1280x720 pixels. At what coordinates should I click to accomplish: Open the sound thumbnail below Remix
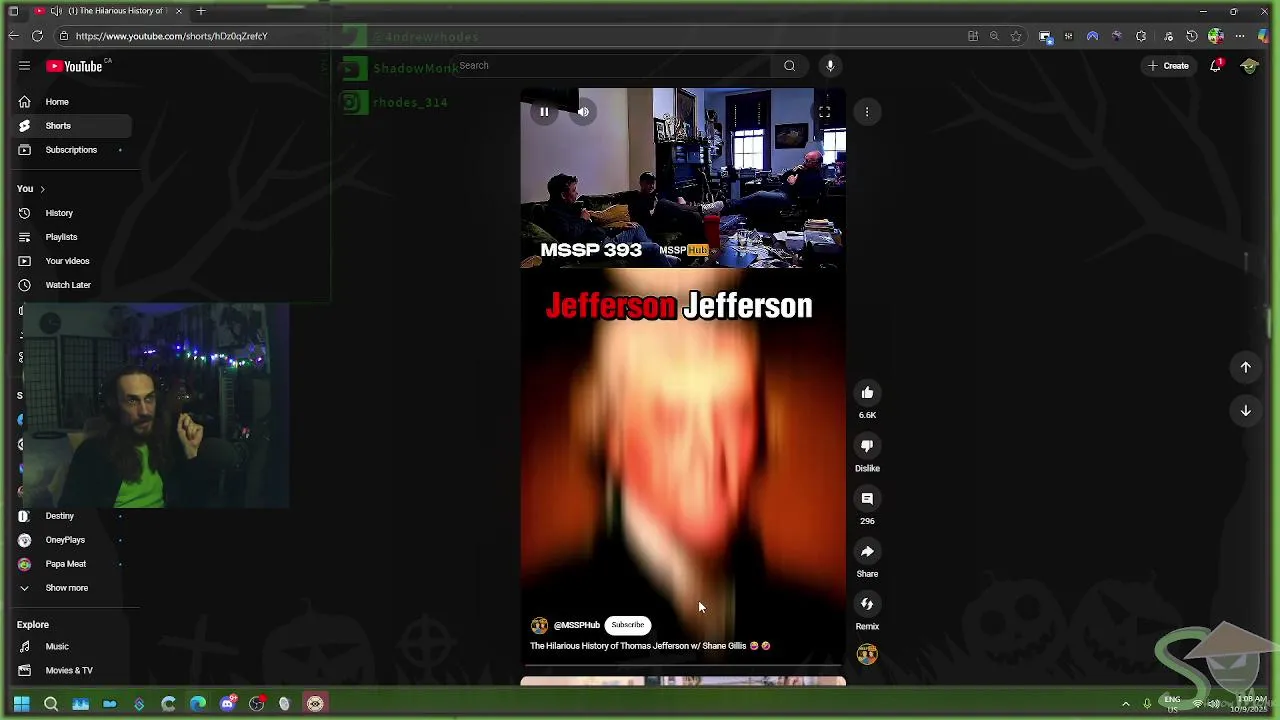click(x=867, y=654)
